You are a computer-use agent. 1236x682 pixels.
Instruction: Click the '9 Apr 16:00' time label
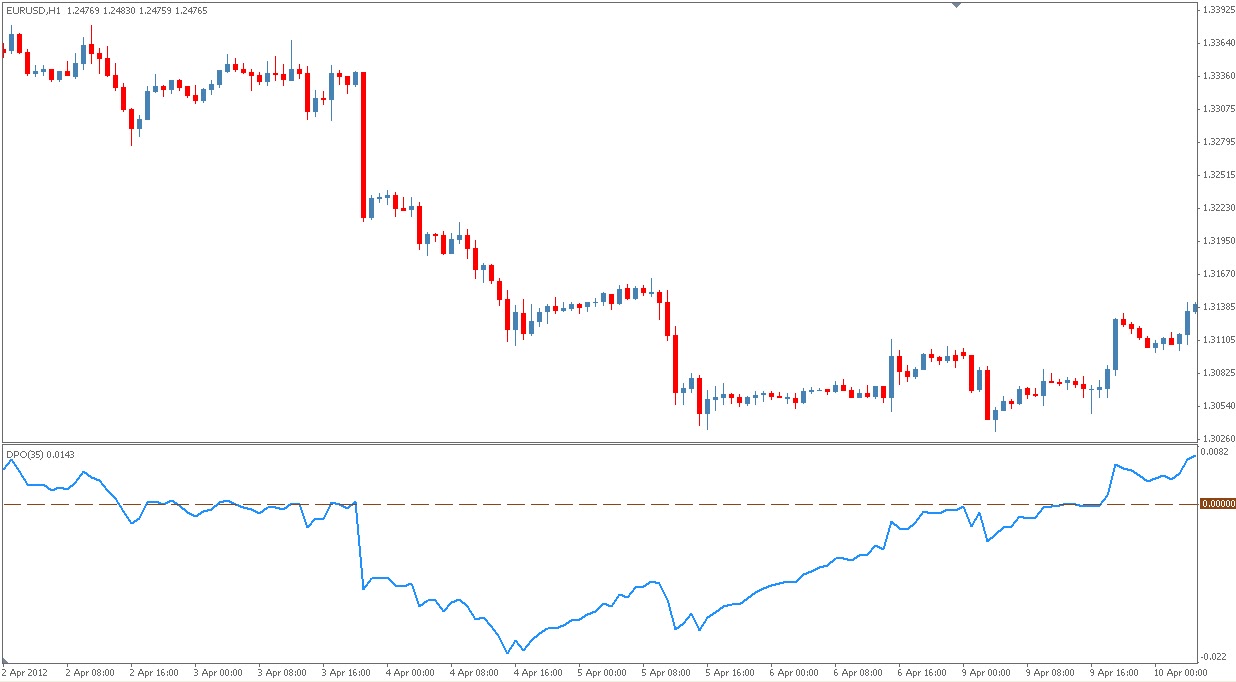[x=1115, y=673]
